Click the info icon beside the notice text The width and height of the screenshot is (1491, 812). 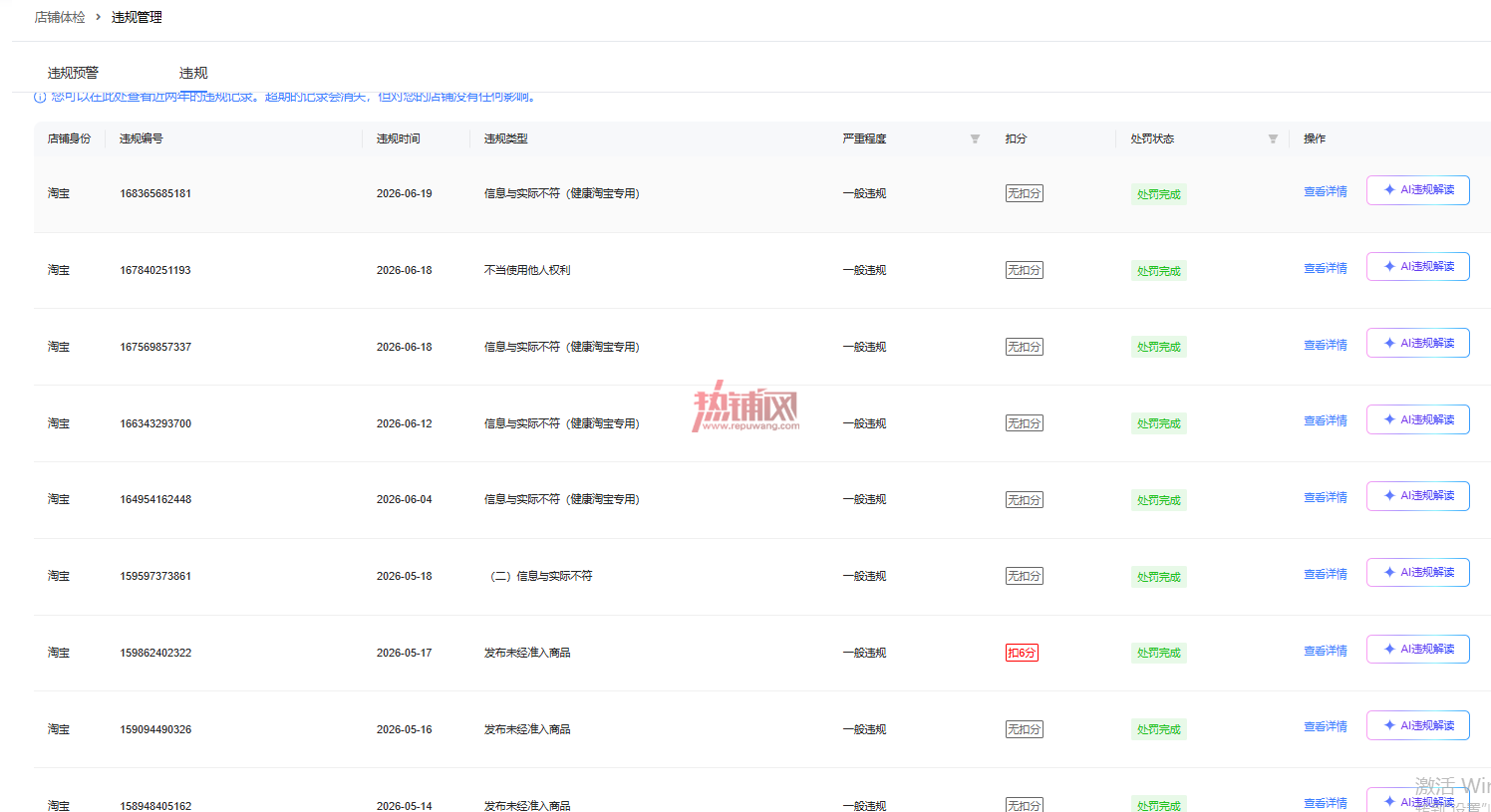click(40, 97)
